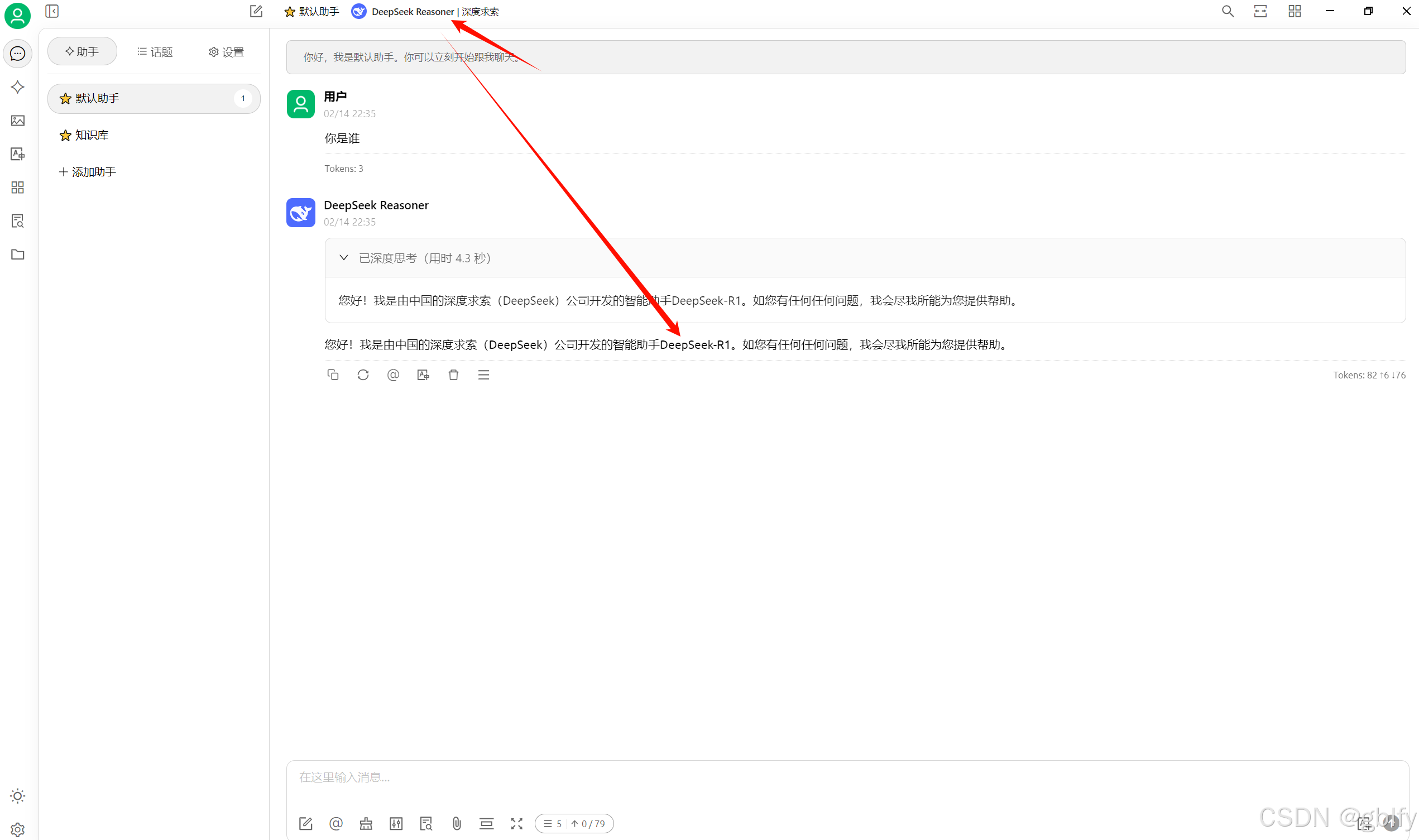Screen dimensions: 1419x840
Task: Open DeepSeek Reasoner model selector
Action: tap(424, 11)
